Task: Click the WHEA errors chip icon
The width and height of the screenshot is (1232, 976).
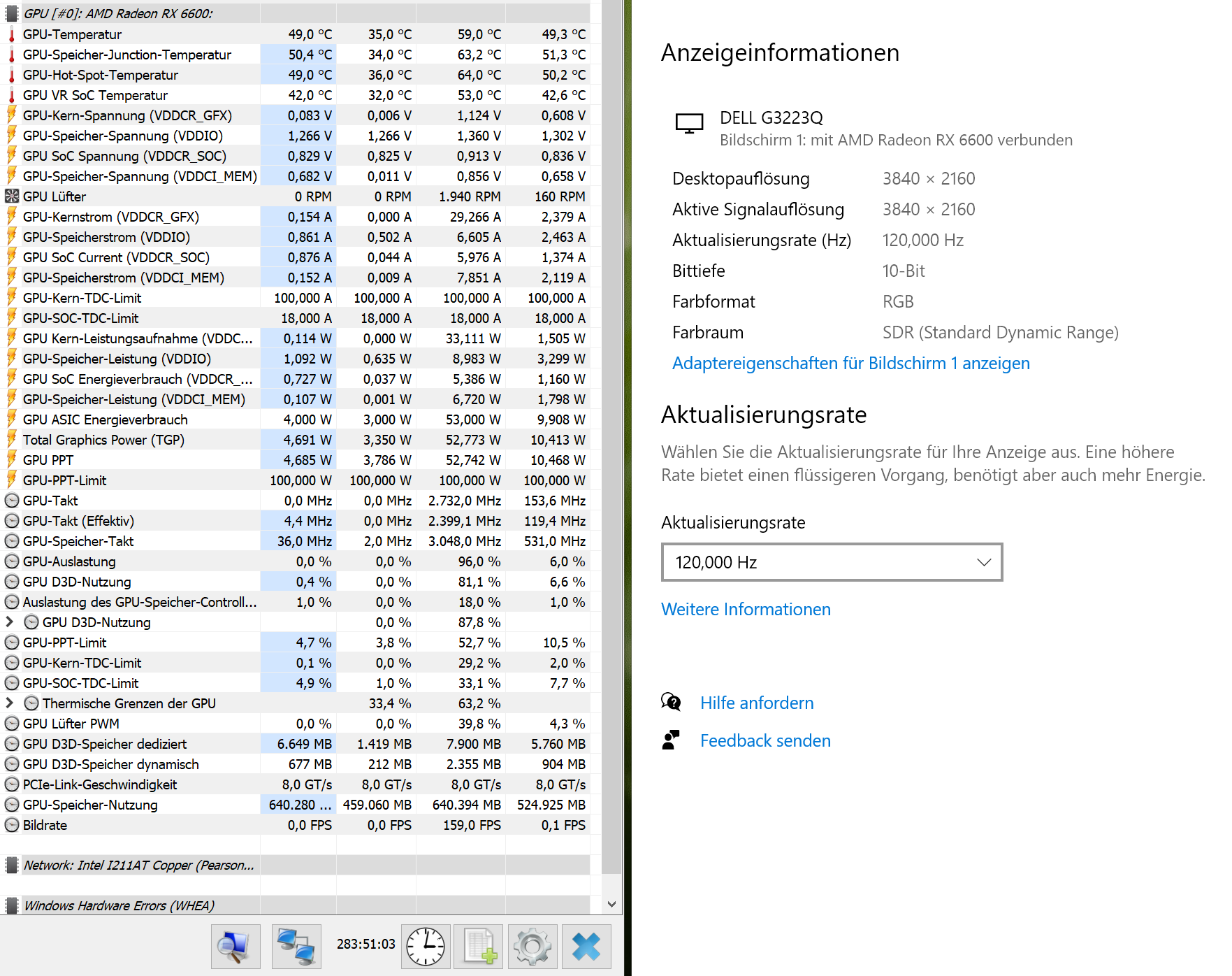Action: pyautogui.click(x=12, y=906)
